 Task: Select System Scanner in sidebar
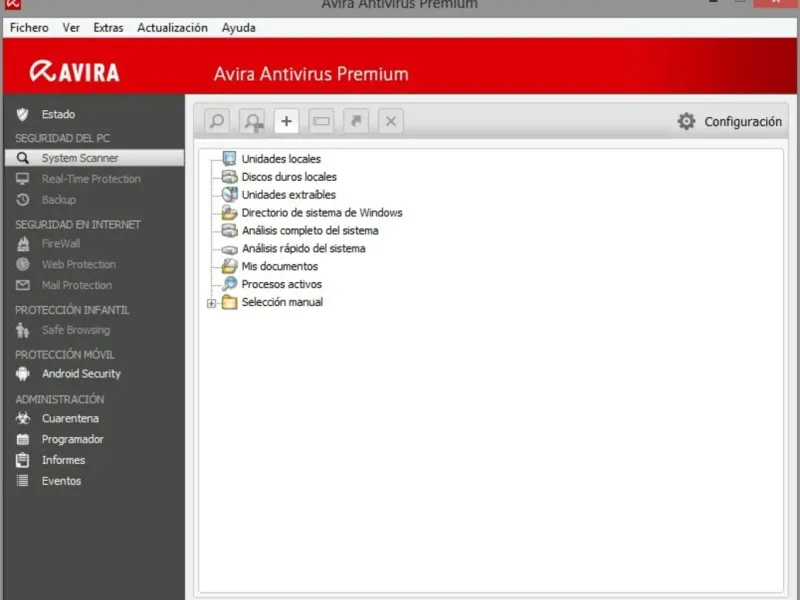coord(94,158)
